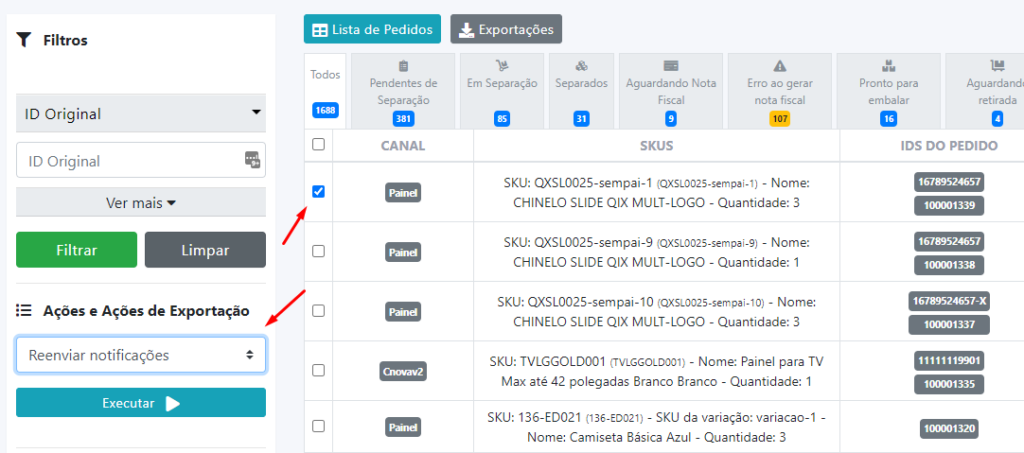This screenshot has width=1024, height=453.
Task: Open Lista de Pedidos
Action: coord(372,29)
